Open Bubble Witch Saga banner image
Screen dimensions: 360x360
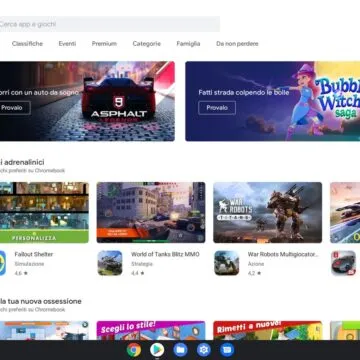point(273,101)
